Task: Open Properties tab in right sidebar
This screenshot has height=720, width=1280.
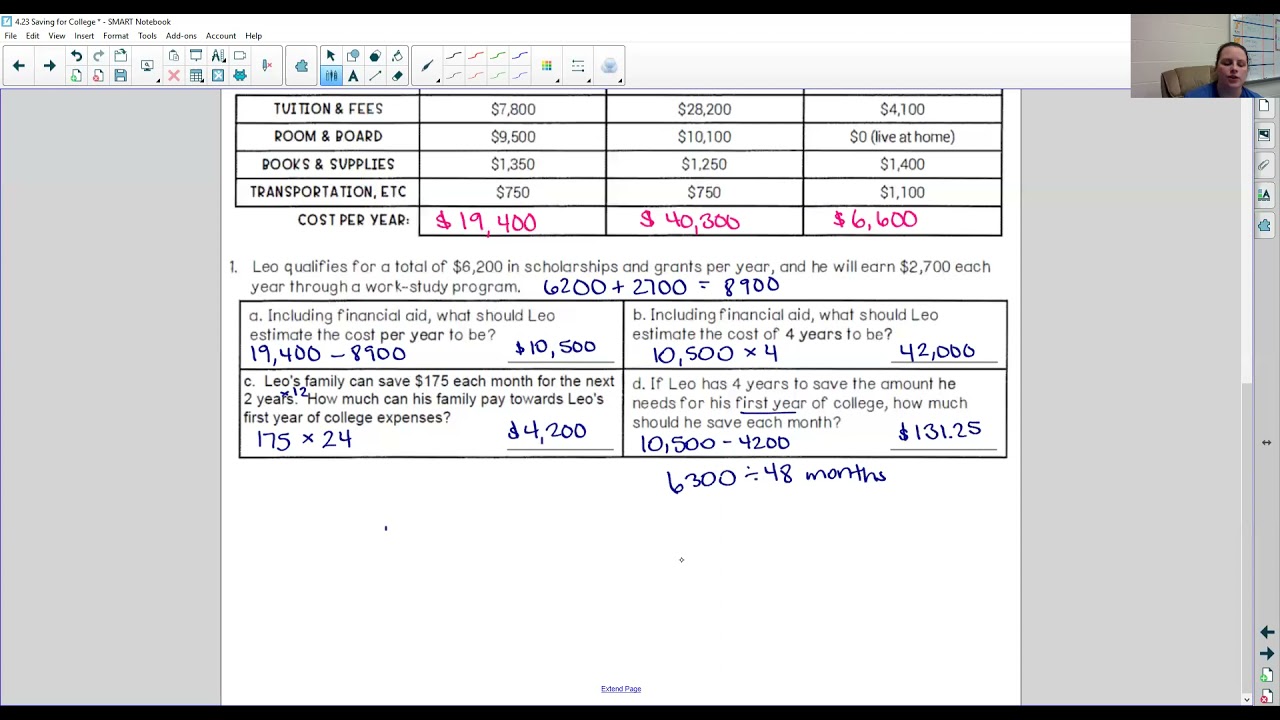Action: point(1265,195)
